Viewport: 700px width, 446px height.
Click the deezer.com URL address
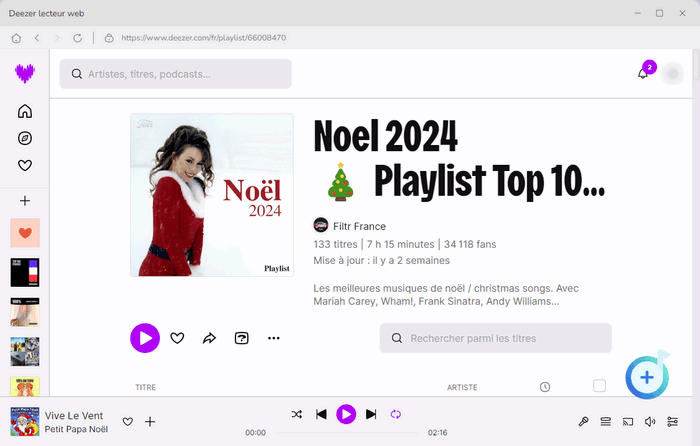(204, 38)
